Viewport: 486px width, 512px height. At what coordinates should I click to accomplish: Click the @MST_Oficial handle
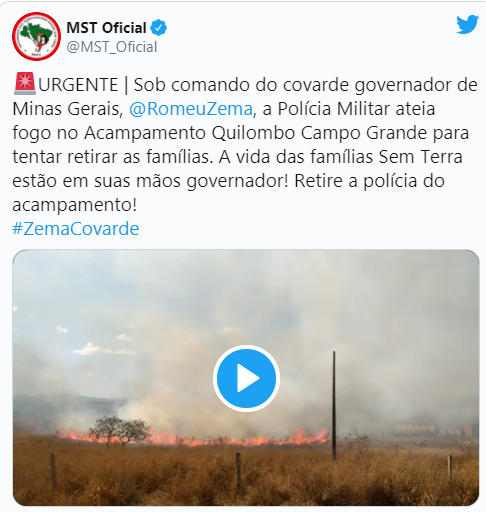pos(112,47)
